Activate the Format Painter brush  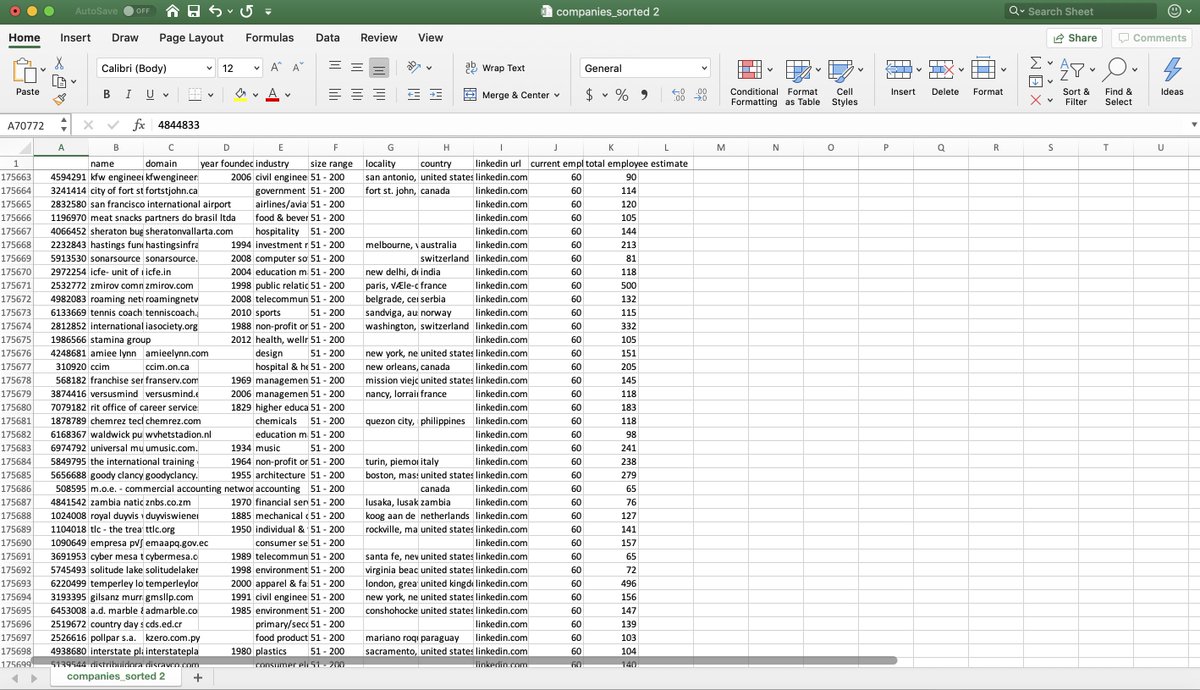pyautogui.click(x=58, y=99)
